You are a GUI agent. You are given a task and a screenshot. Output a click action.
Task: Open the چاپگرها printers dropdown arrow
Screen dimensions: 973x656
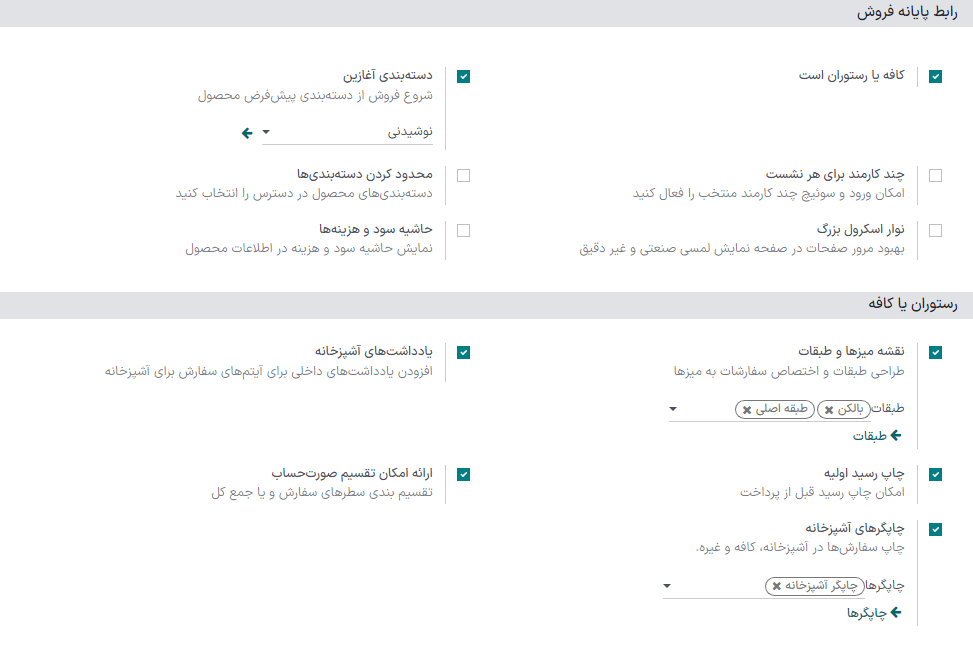(x=667, y=586)
